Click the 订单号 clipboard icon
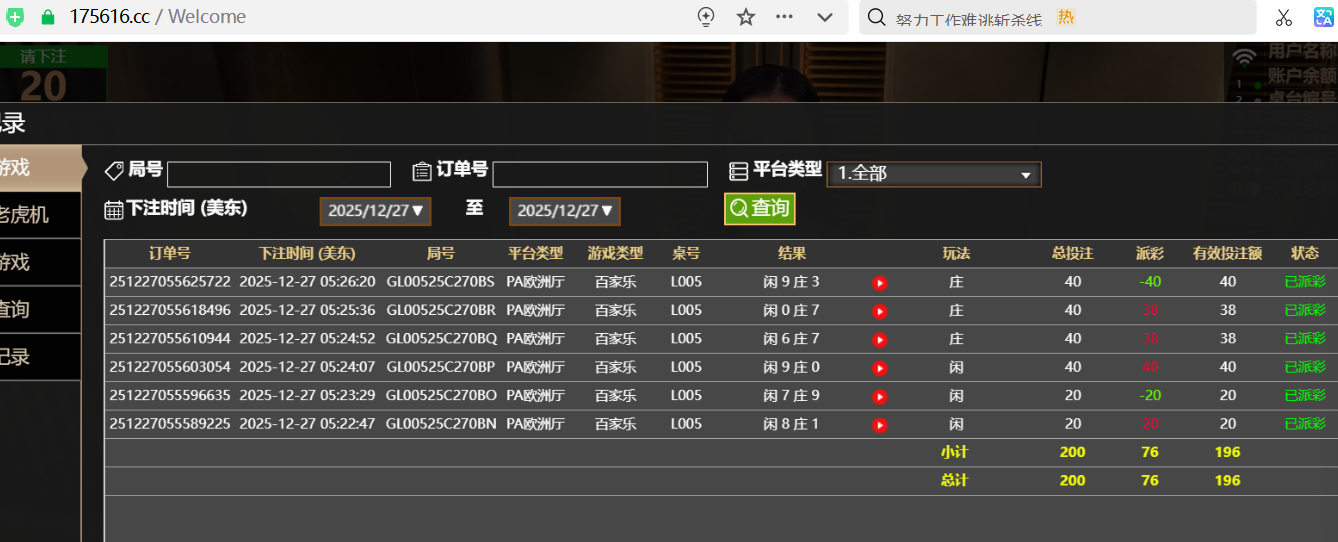The image size is (1338, 542). 422,171
